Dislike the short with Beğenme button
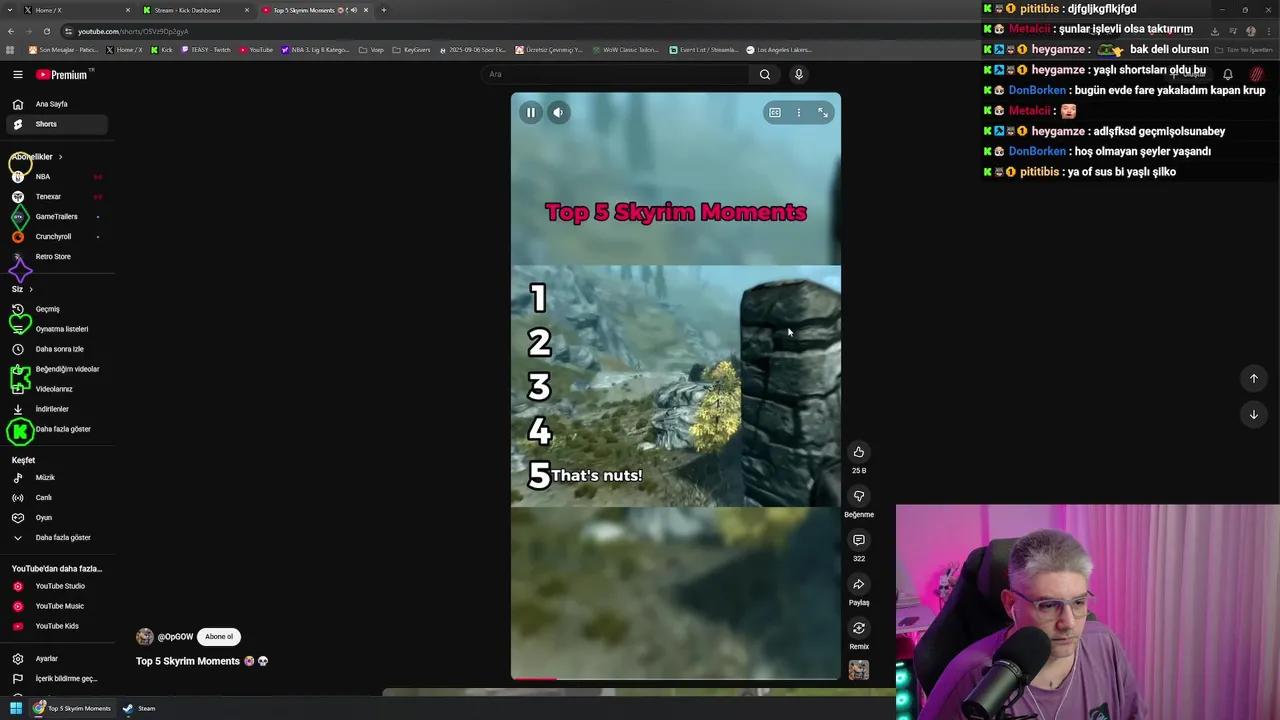This screenshot has height=720, width=1280. 858,496
